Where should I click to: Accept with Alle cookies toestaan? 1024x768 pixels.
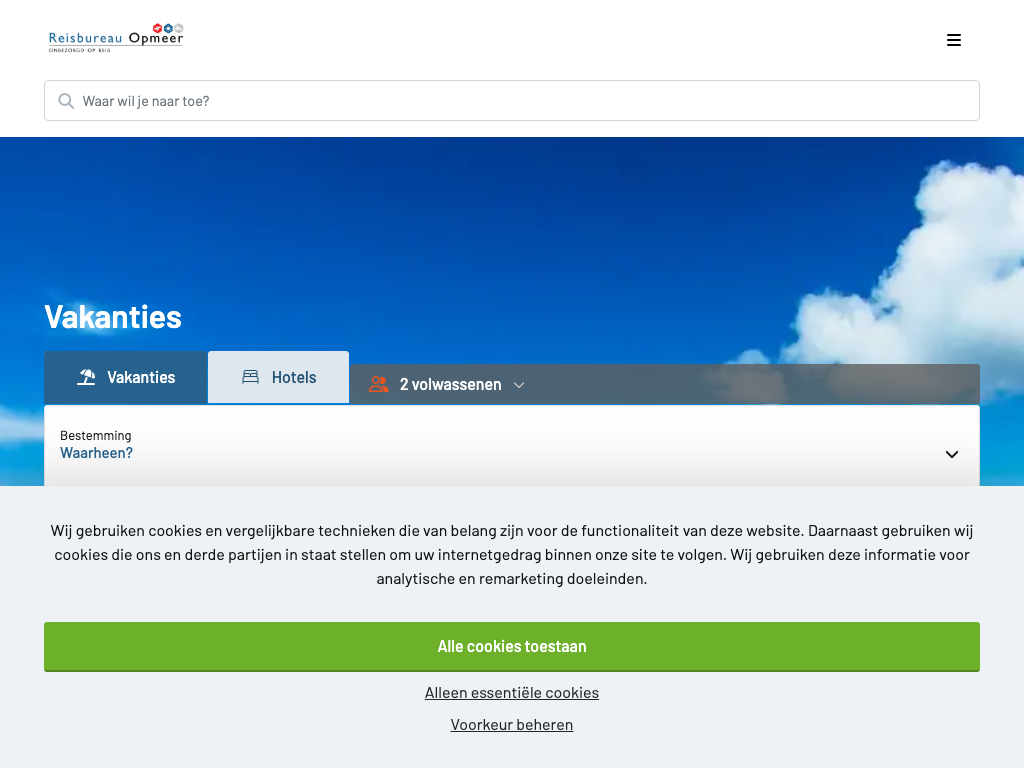[511, 647]
